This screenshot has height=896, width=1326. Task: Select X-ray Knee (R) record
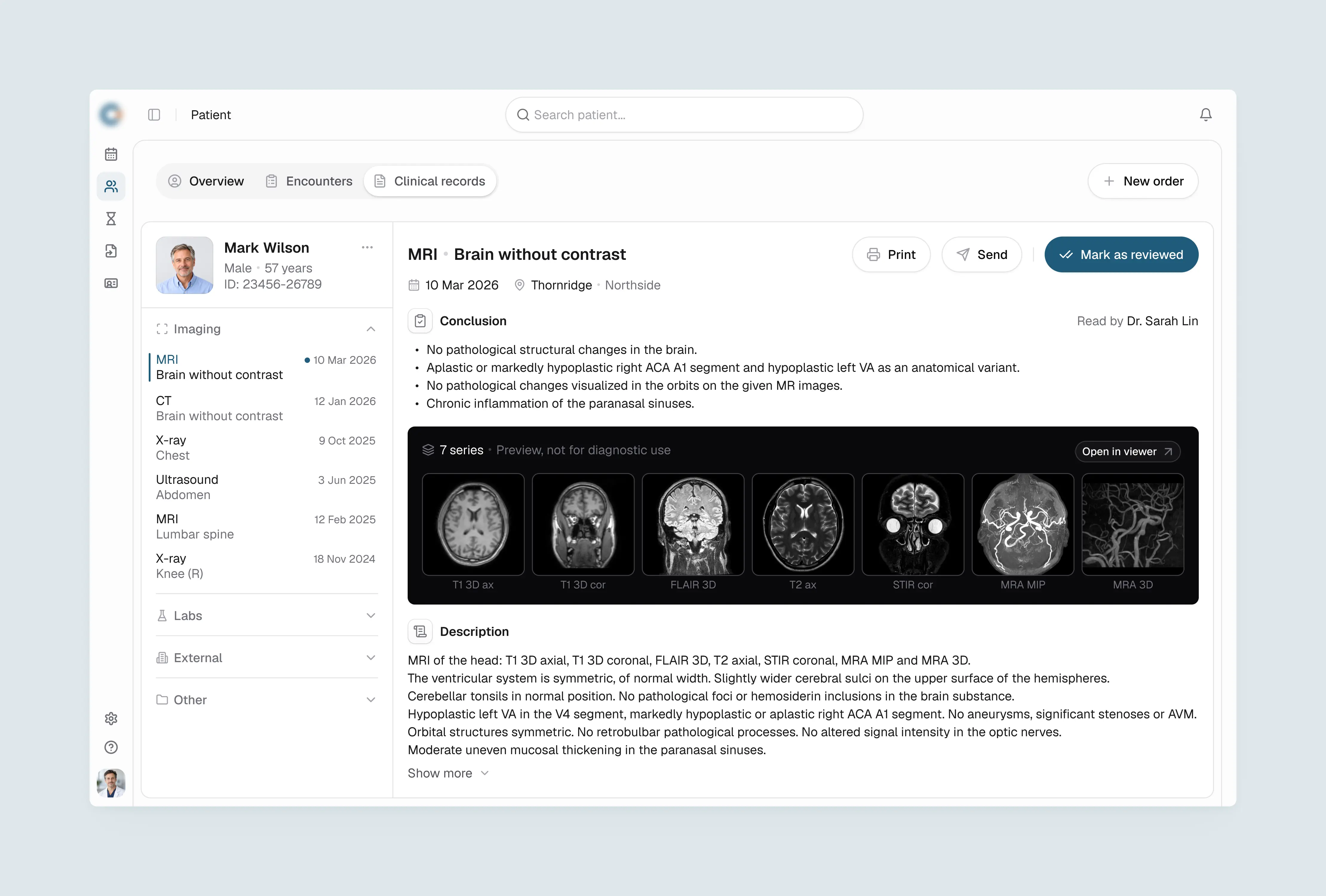[x=266, y=566]
